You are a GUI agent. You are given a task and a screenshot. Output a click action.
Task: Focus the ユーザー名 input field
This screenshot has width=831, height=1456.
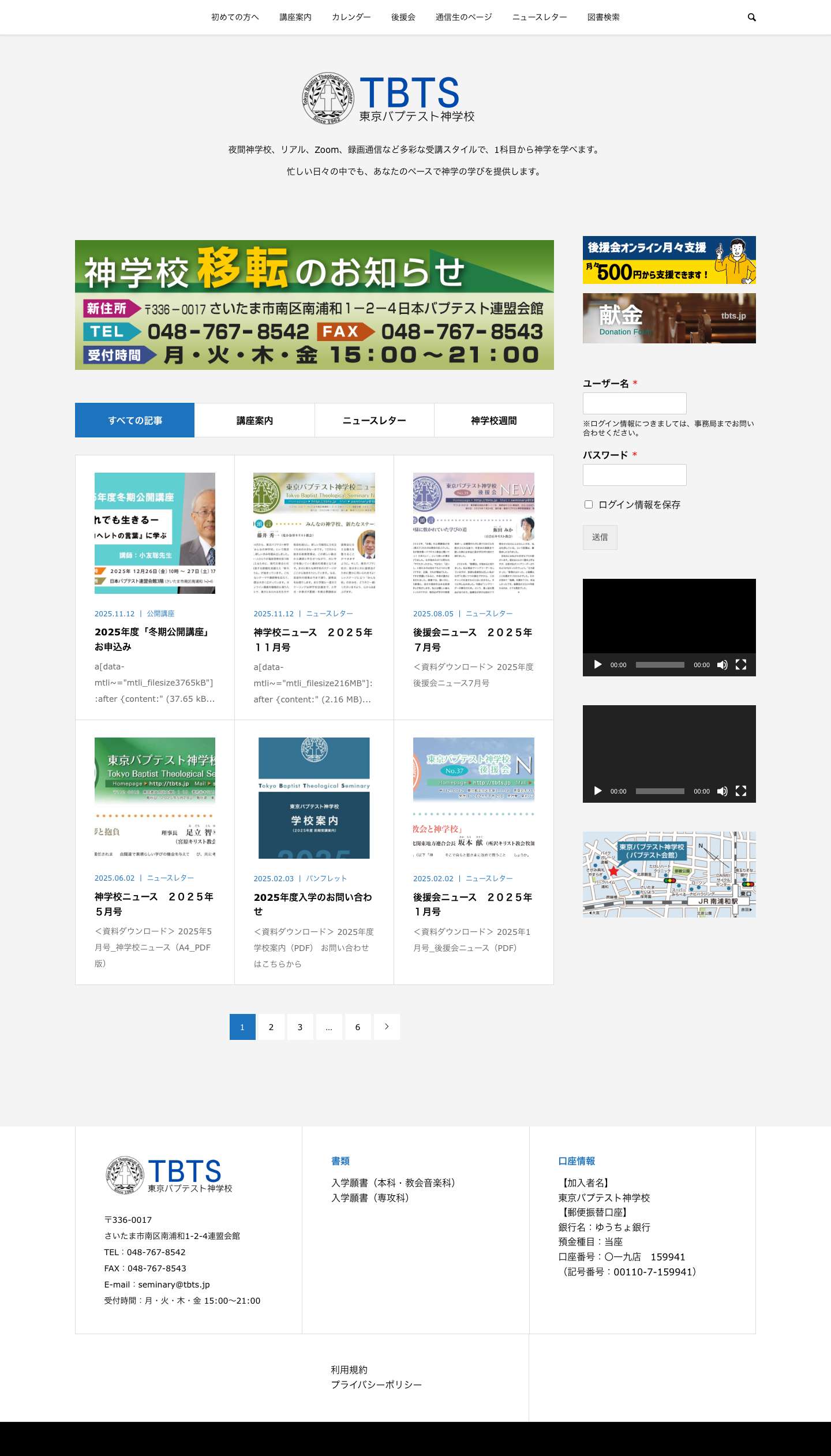coord(635,403)
